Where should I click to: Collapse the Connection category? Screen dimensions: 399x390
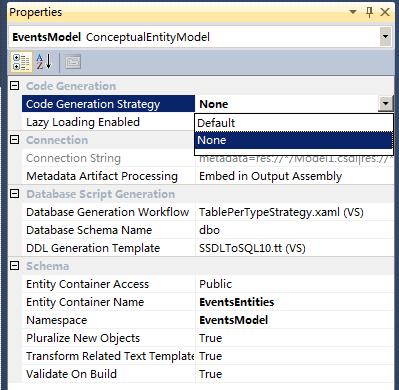coord(14,140)
